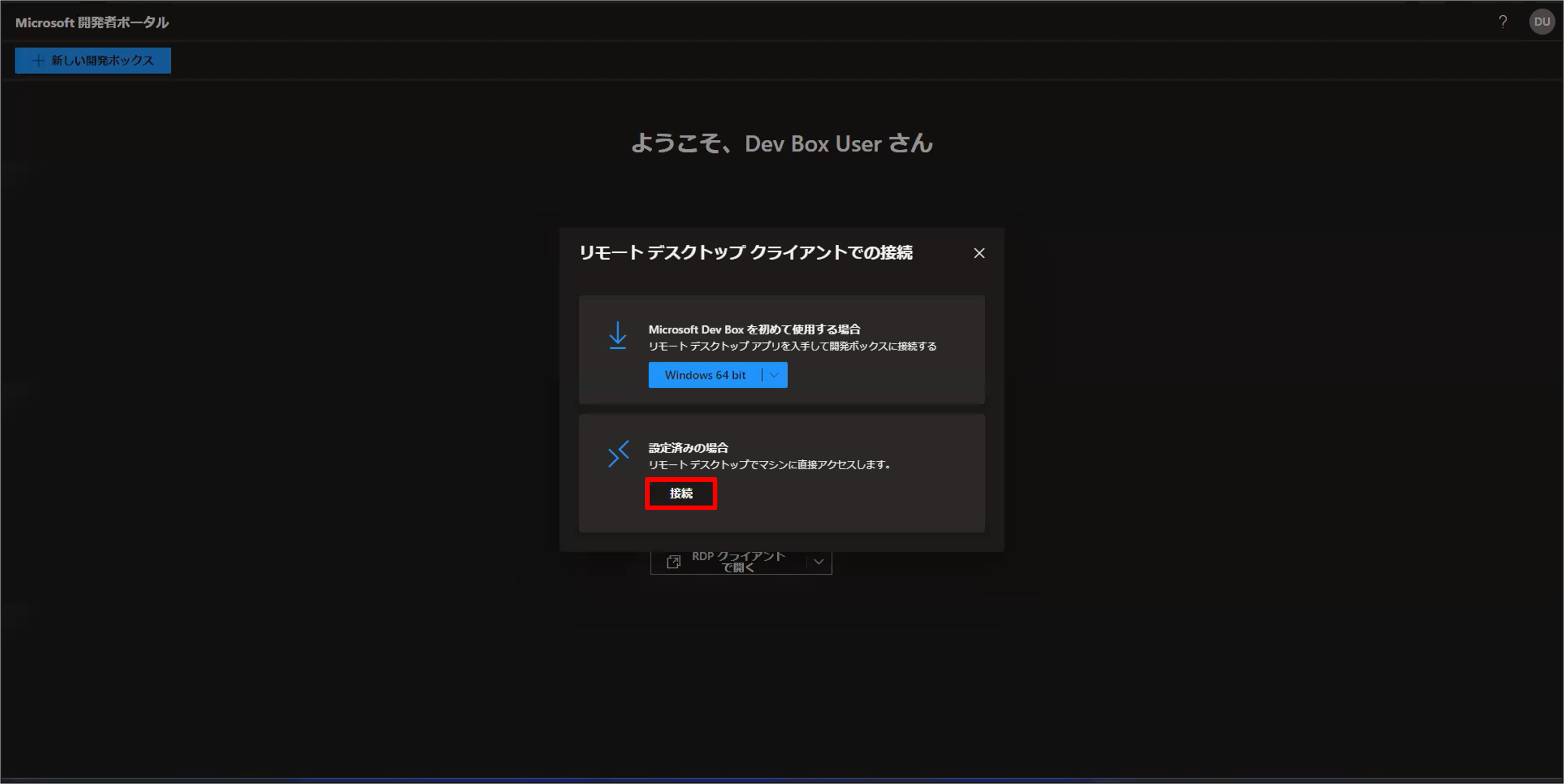1564x784 pixels.
Task: Click the RDP client open-external icon
Action: (673, 562)
